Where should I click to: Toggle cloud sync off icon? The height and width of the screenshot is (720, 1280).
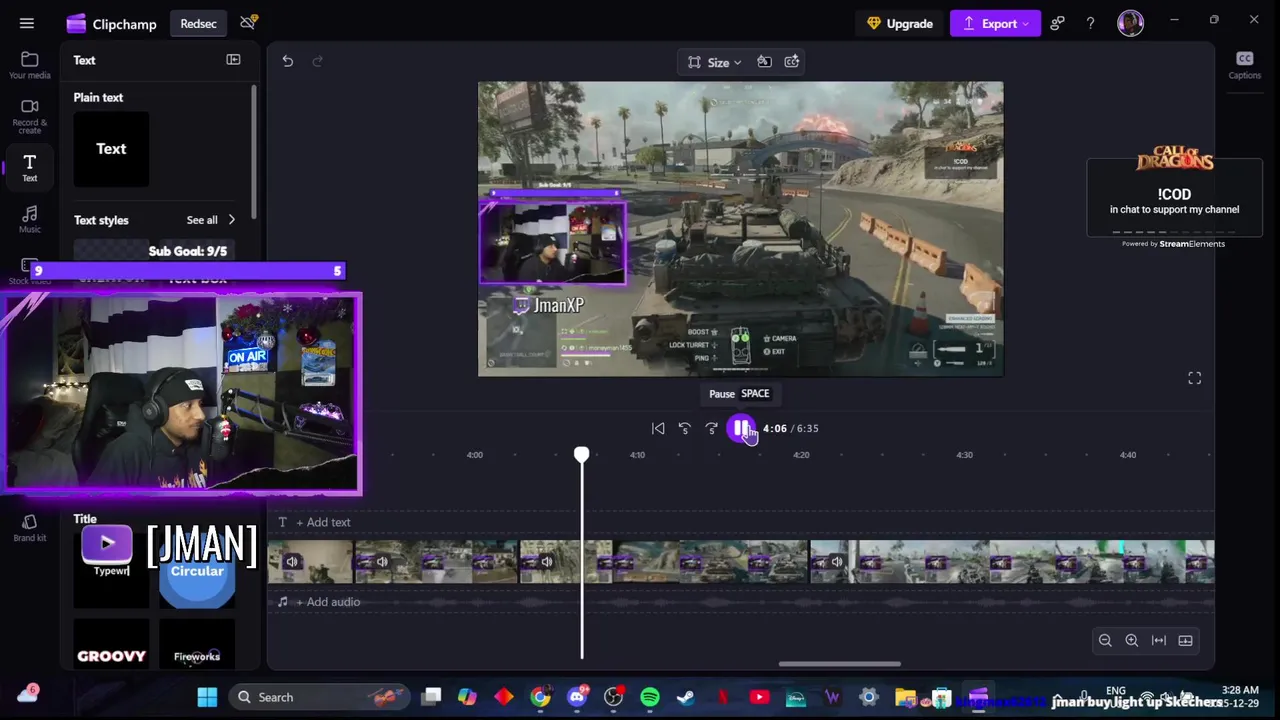click(248, 22)
